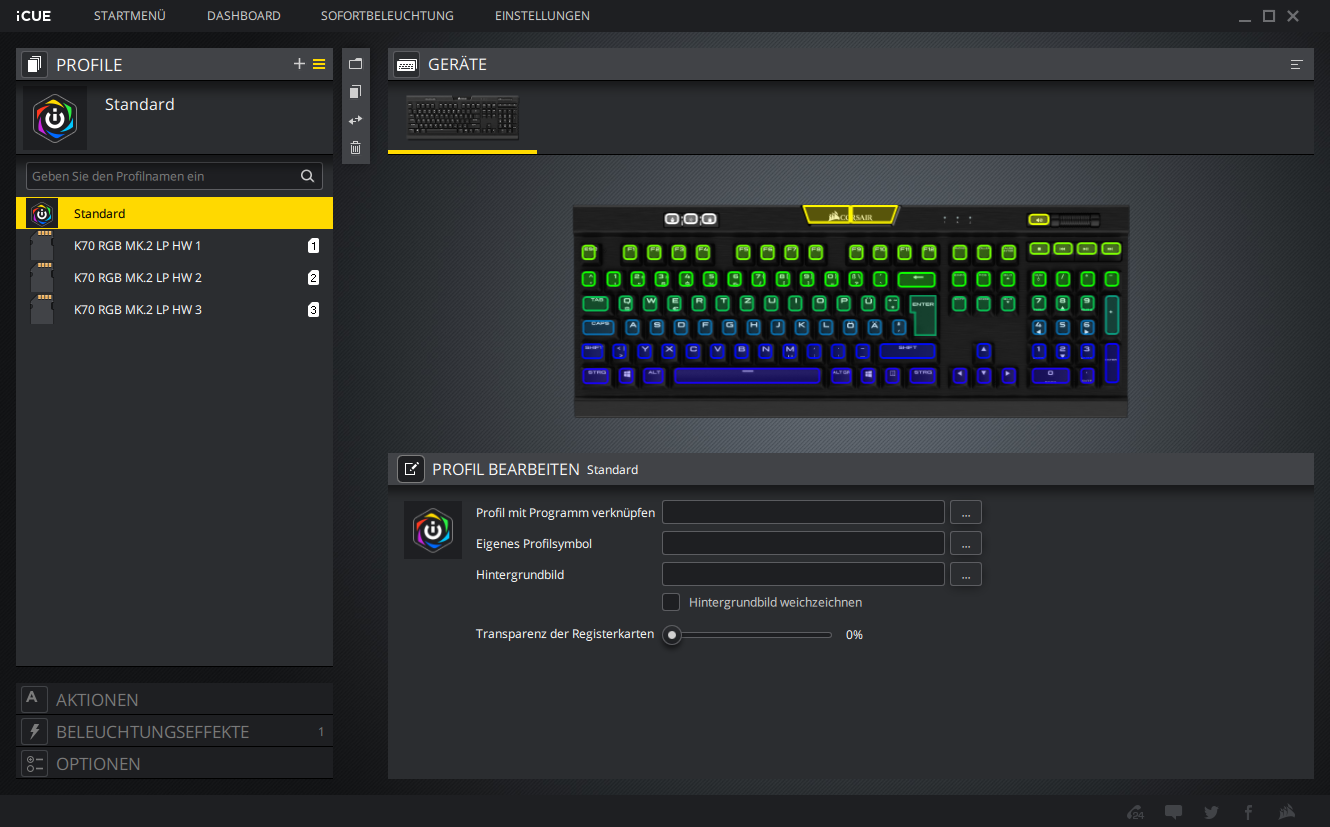
Task: Click the search magnifier in the profile filter
Action: click(308, 176)
